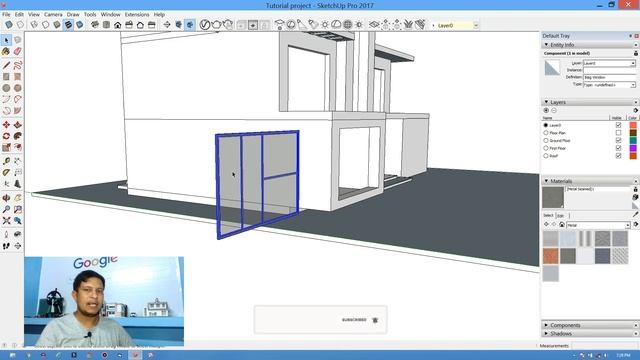Image resolution: width=640 pixels, height=360 pixels.
Task: Collapse the Layers panel
Action: point(547,102)
